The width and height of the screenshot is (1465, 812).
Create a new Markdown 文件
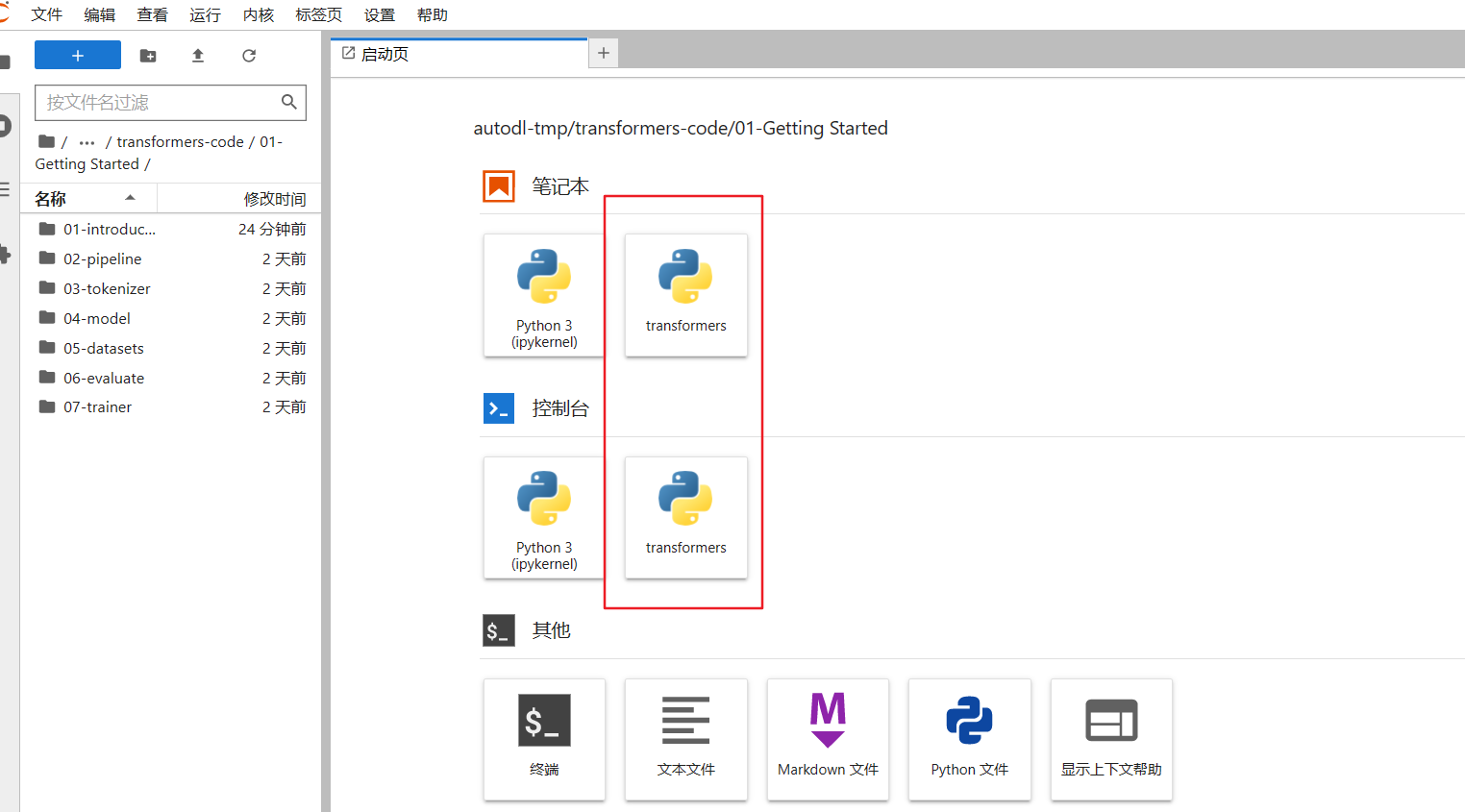[828, 739]
